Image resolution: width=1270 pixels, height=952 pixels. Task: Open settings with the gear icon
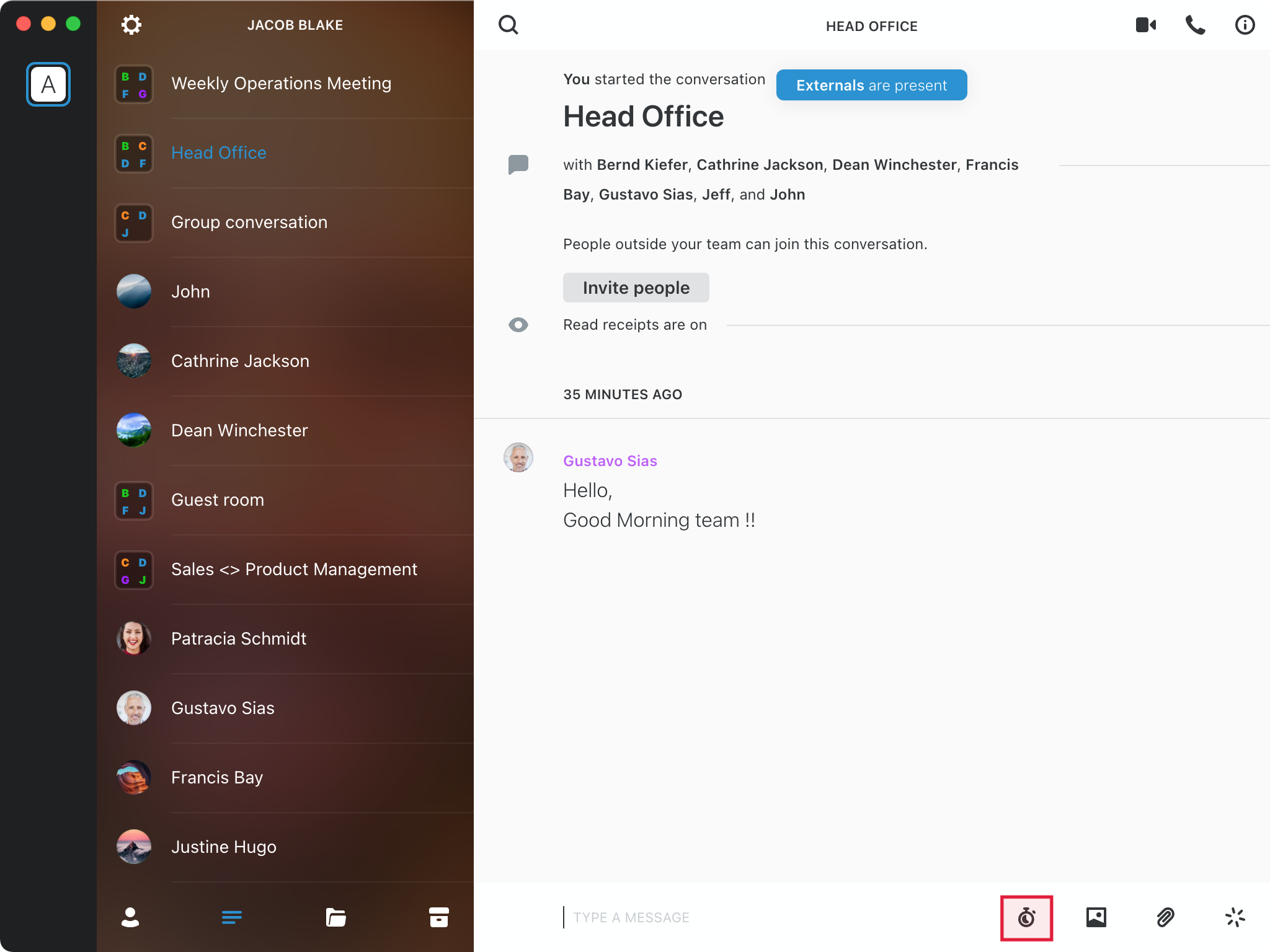pyautogui.click(x=131, y=25)
